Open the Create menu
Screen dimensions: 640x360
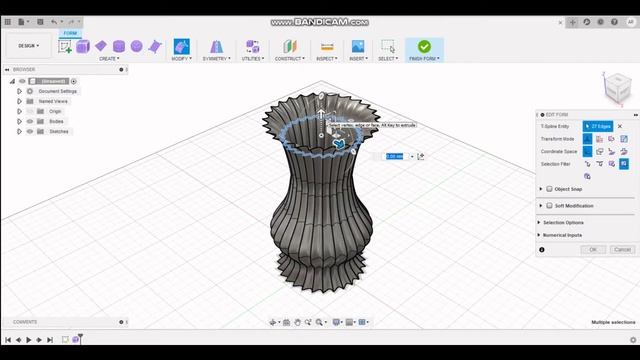pos(109,59)
